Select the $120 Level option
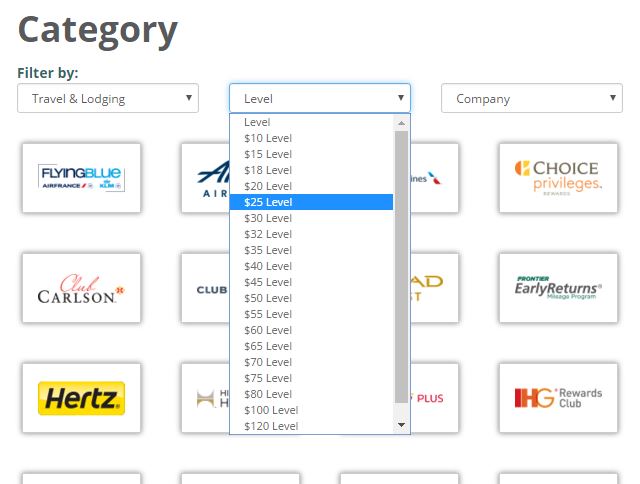The height and width of the screenshot is (484, 640). click(x=311, y=426)
